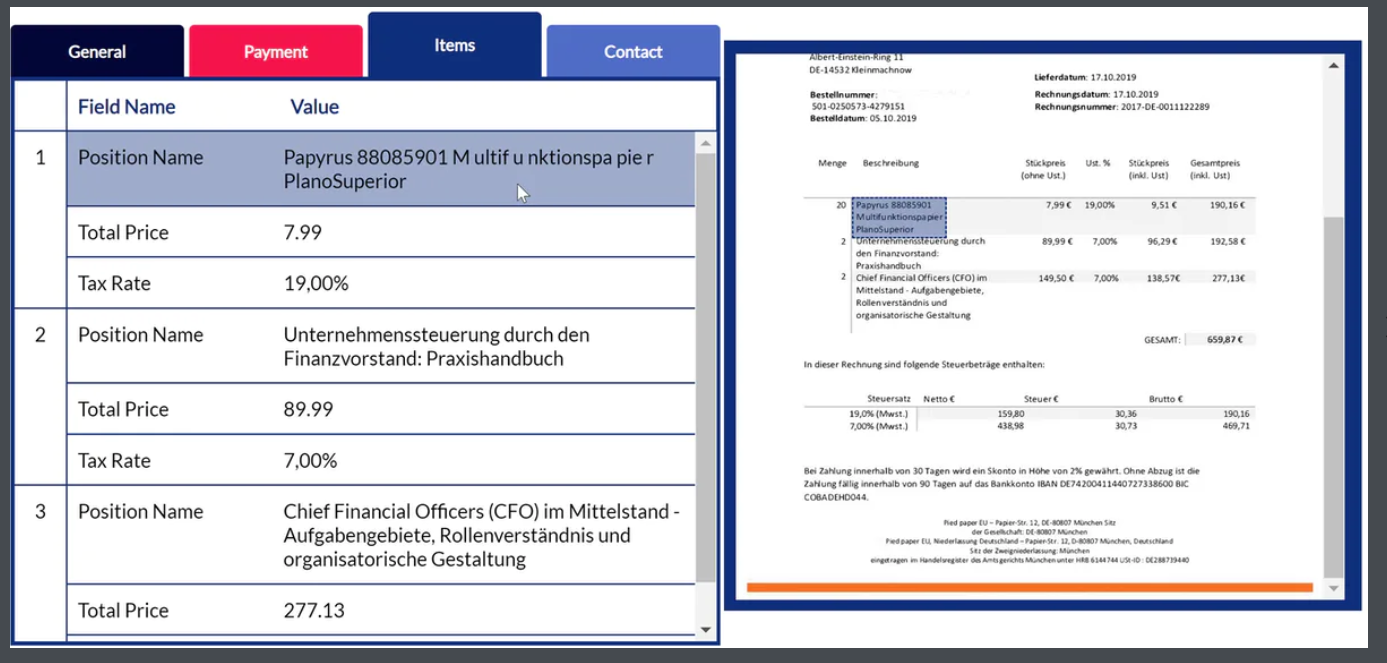Click order number 501-0250573-4279151 in invoice
This screenshot has height=663, width=1387.
pos(857,106)
